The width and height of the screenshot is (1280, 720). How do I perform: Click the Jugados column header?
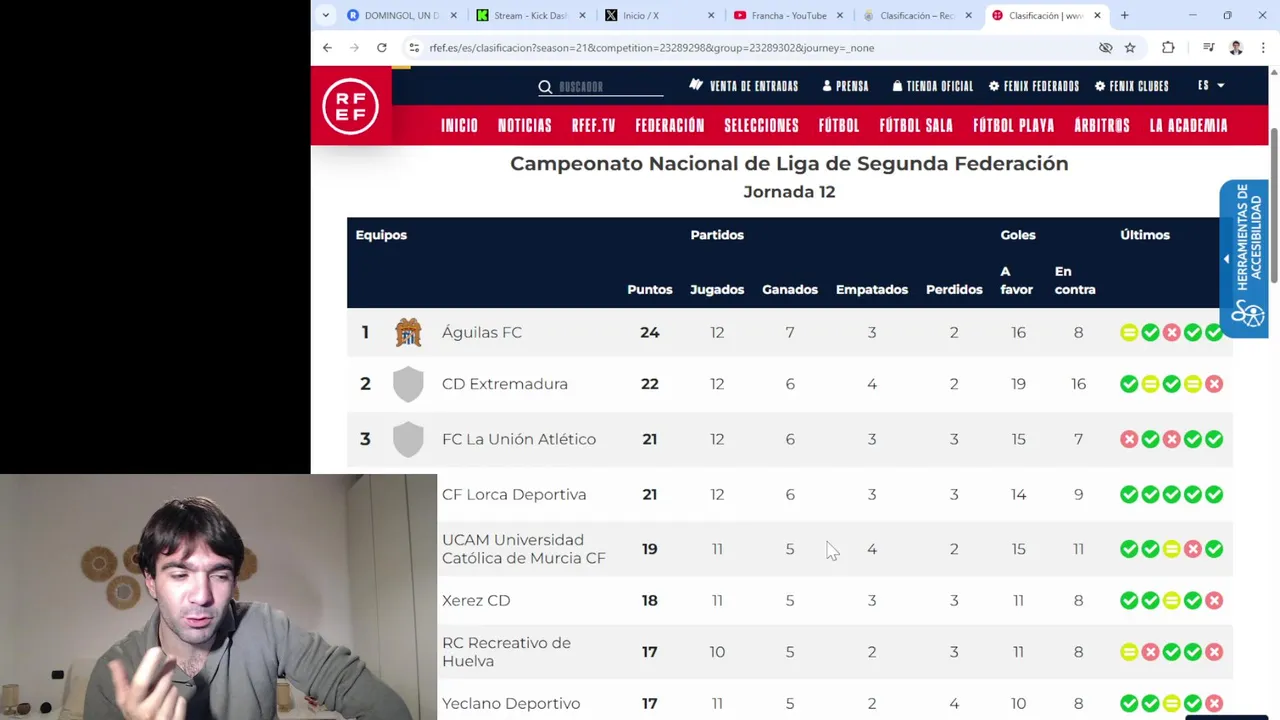pyautogui.click(x=717, y=289)
